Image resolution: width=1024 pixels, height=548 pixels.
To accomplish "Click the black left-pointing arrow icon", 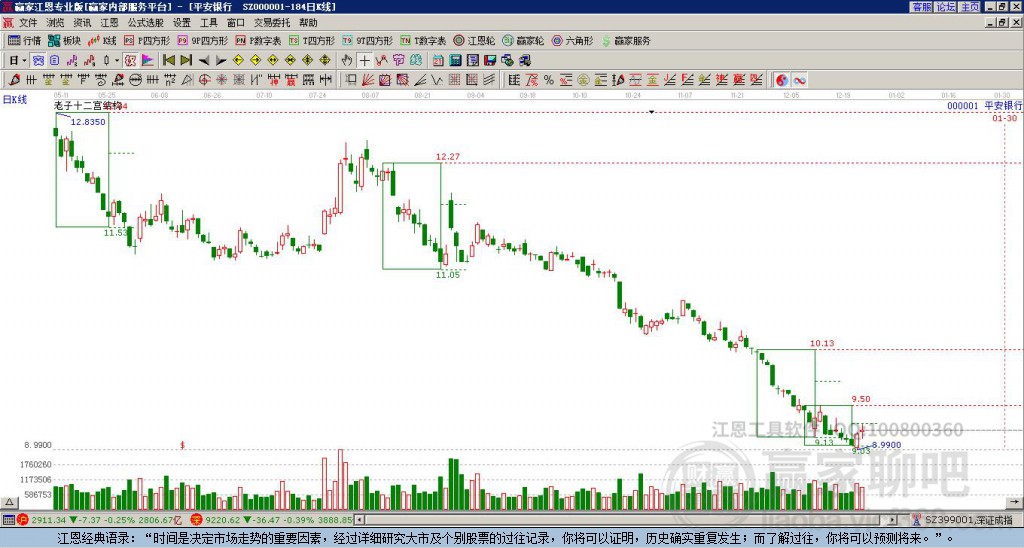I will (204, 60).
